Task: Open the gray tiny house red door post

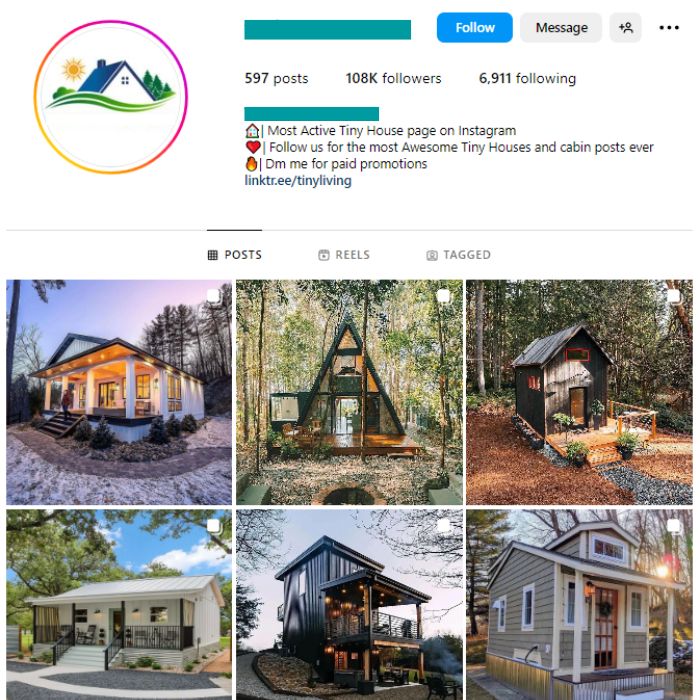Action: point(579,604)
